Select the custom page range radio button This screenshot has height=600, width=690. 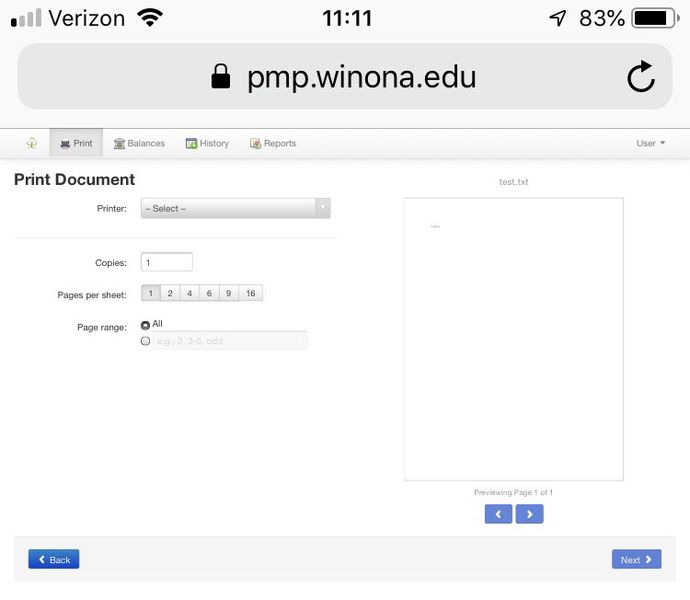(x=146, y=341)
